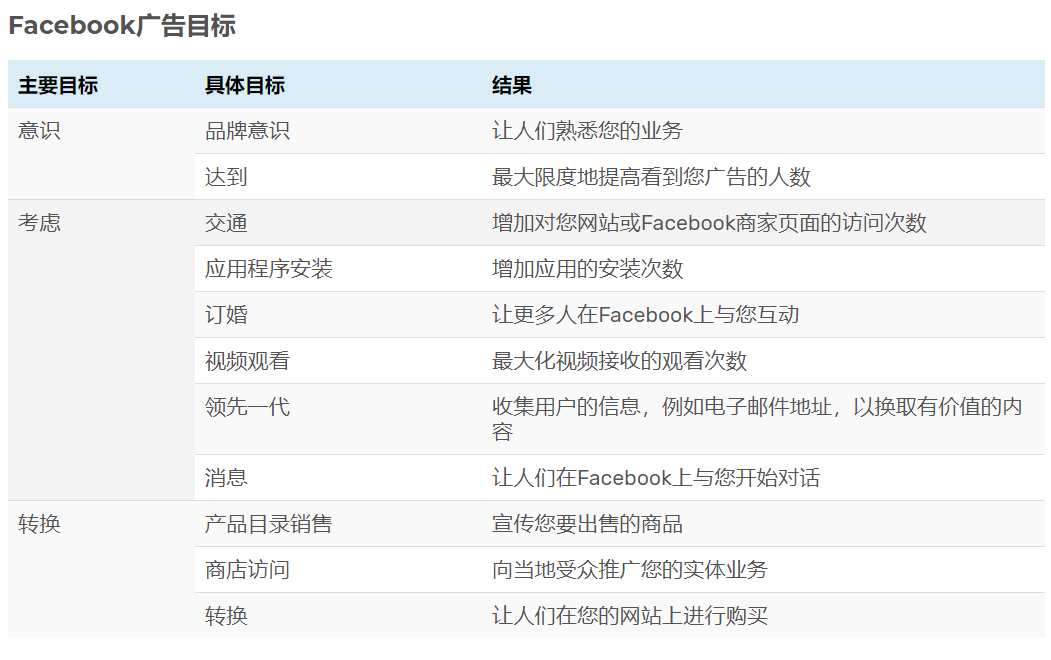Click the result "让更多人在Facebook上与您互动"
Image resolution: width=1051 pixels, height=660 pixels.
[645, 314]
